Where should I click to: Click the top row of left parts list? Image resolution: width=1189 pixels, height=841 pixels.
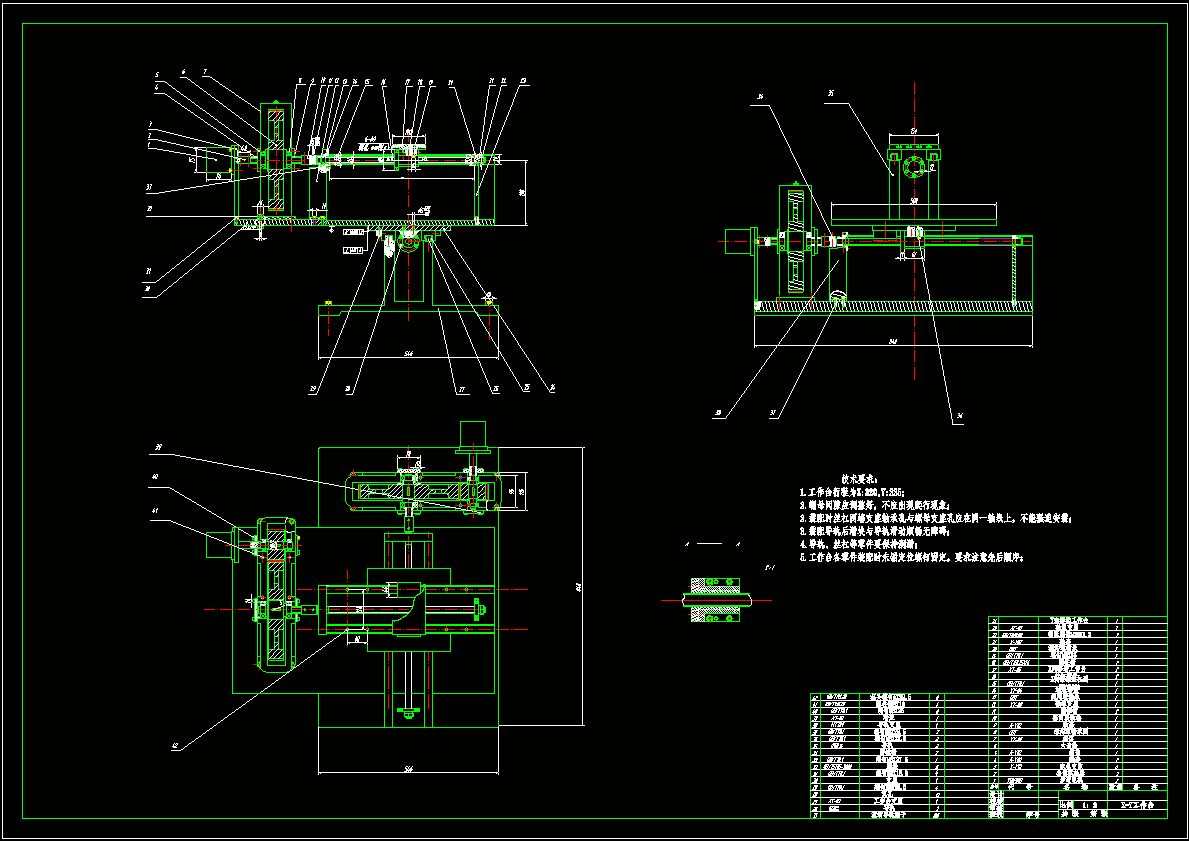899,697
